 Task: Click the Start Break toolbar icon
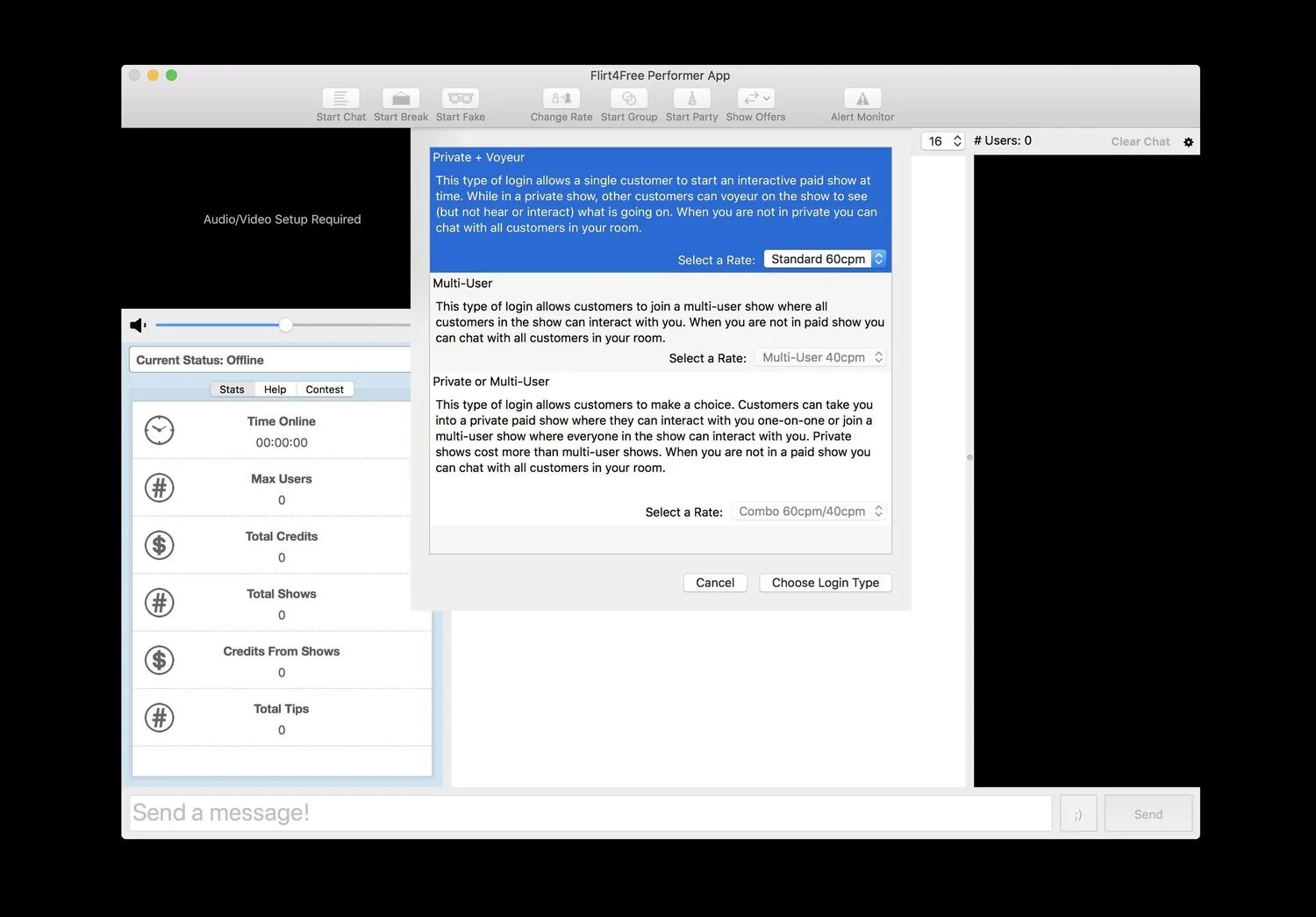[x=401, y=98]
